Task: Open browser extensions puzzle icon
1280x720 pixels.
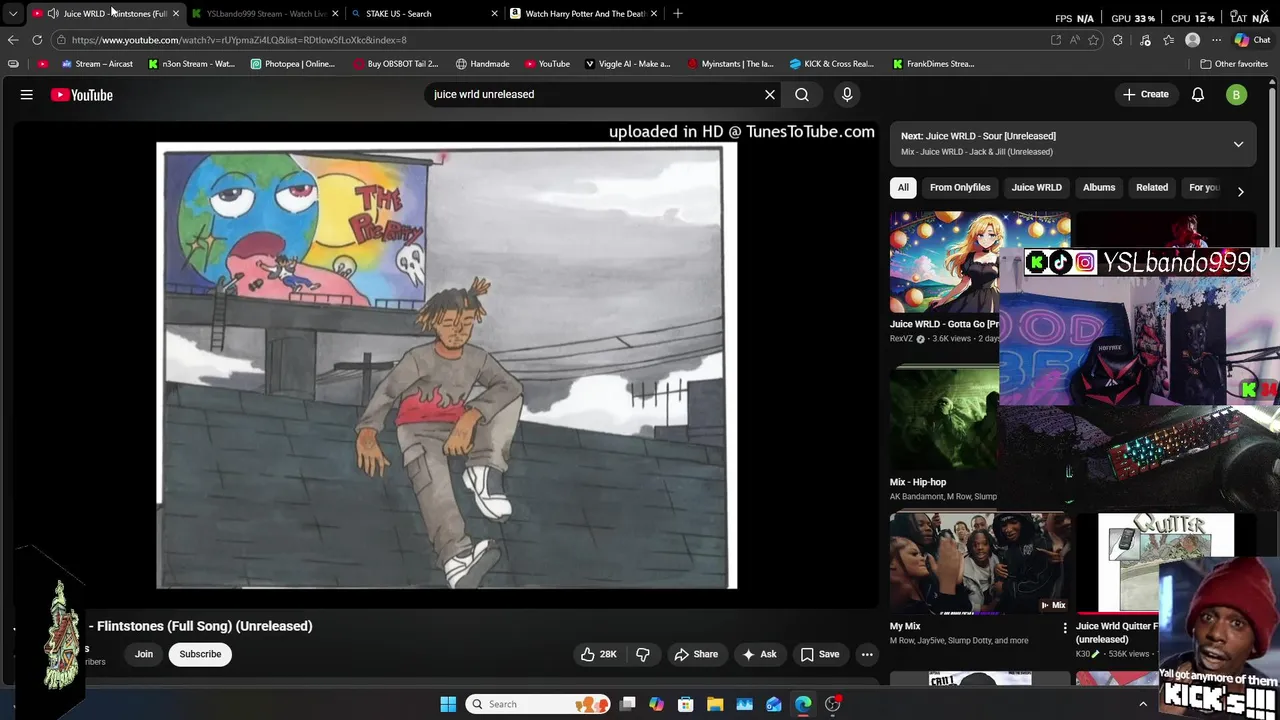Action: [x=1118, y=40]
